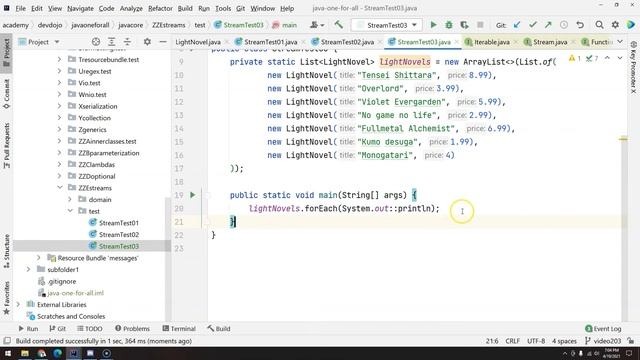Expand the ZZDoptional folder

[x=60, y=176]
